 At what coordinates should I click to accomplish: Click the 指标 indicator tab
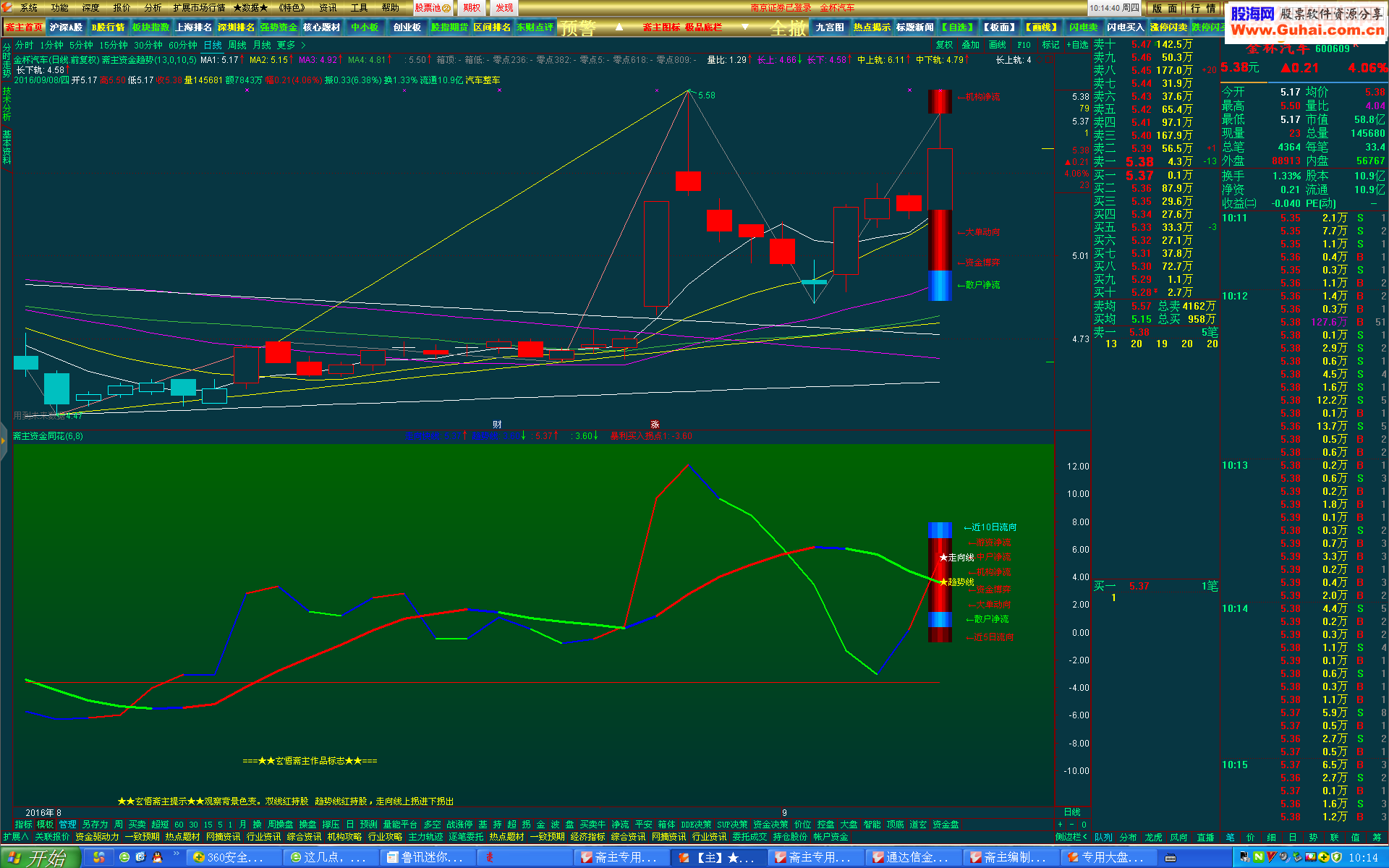(24, 825)
